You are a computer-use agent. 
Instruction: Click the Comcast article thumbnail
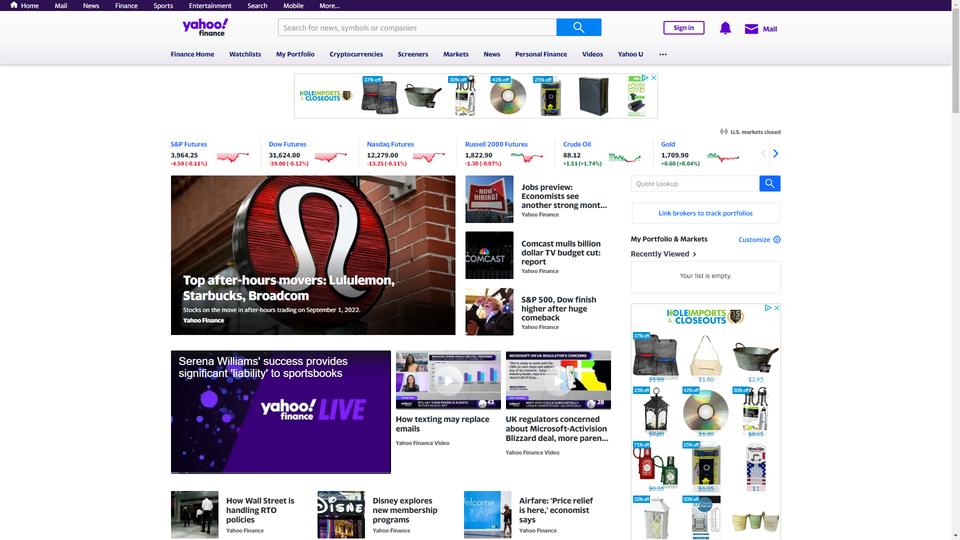[x=489, y=255]
